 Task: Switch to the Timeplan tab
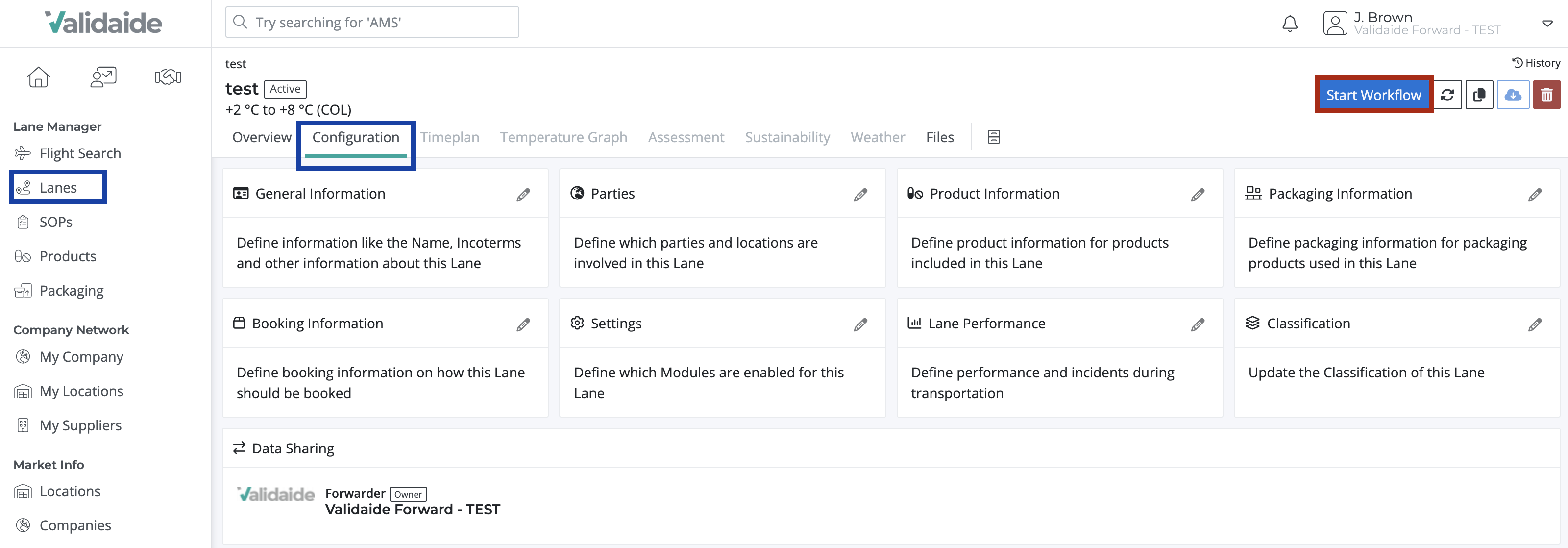coord(450,138)
